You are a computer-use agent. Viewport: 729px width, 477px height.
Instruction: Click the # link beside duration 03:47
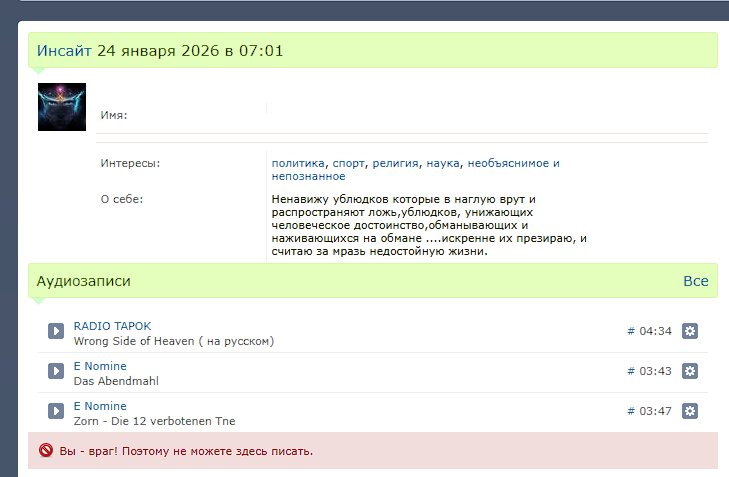(x=630, y=411)
